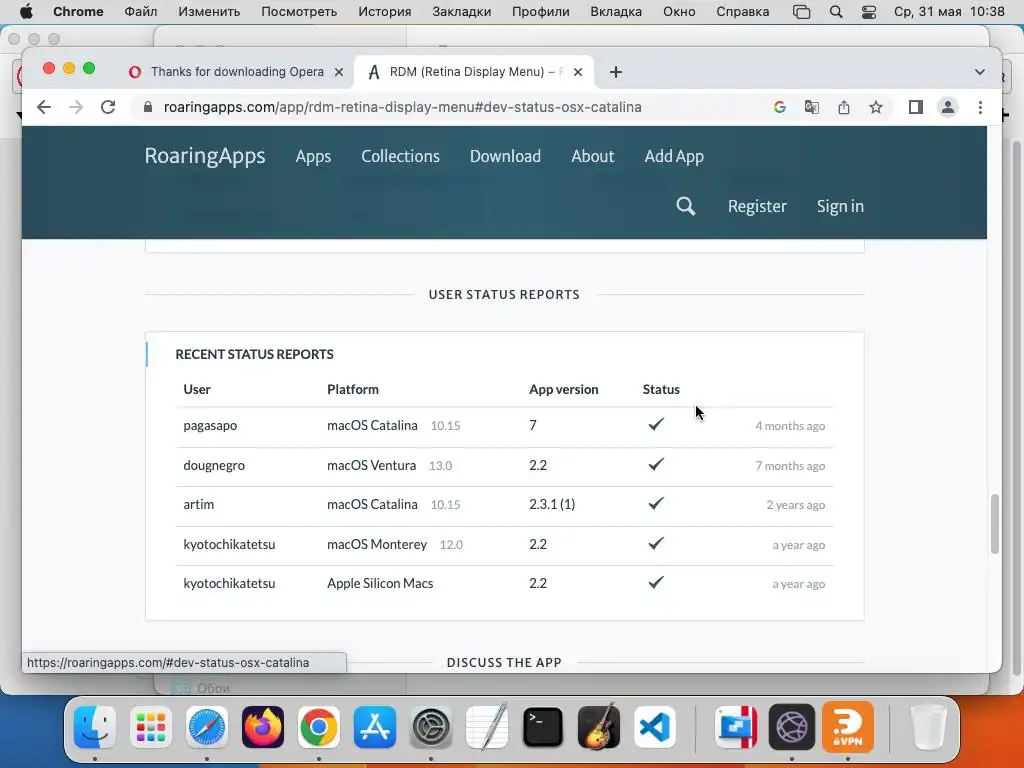
Task: Open the Download navigation link
Action: [x=505, y=157]
